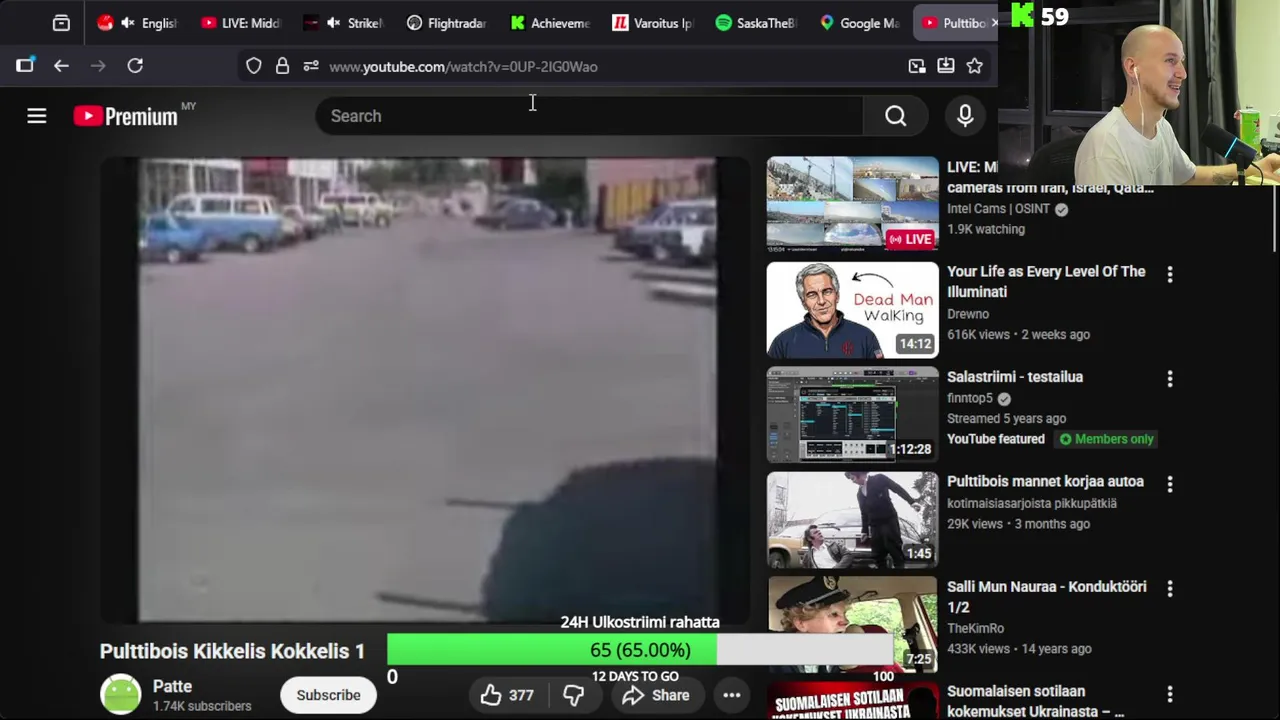The image size is (1280, 720).
Task: View site security lock info
Action: pyautogui.click(x=282, y=66)
